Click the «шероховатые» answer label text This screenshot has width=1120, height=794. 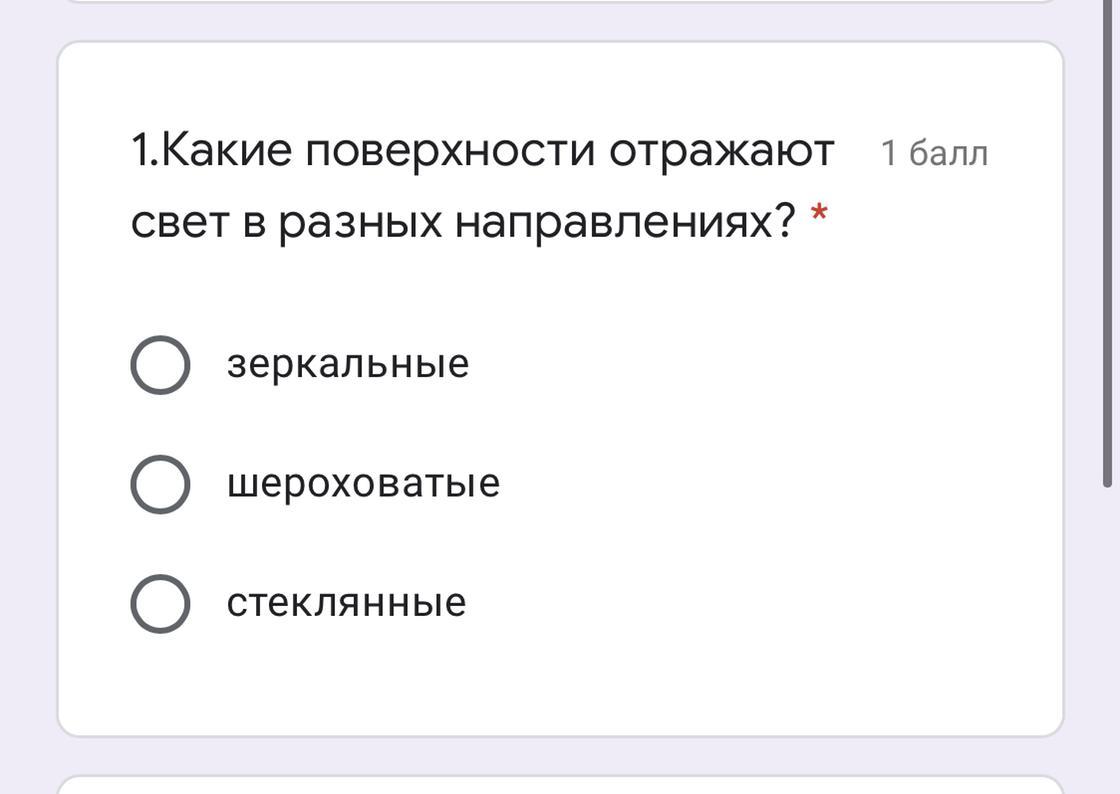[x=364, y=483]
